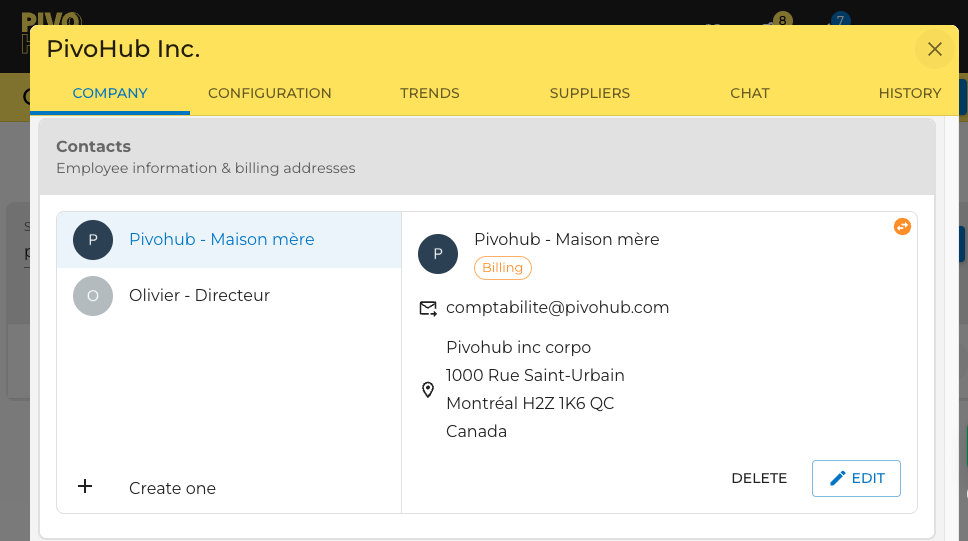
Task: Open the Trends tab
Action: [430, 93]
